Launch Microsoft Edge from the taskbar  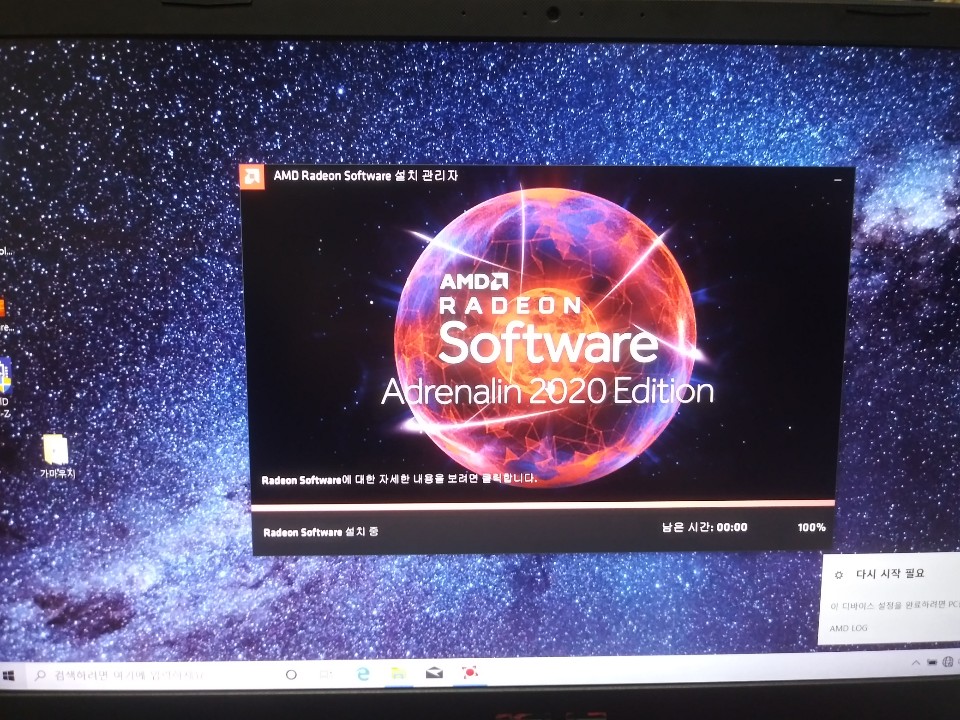click(363, 674)
